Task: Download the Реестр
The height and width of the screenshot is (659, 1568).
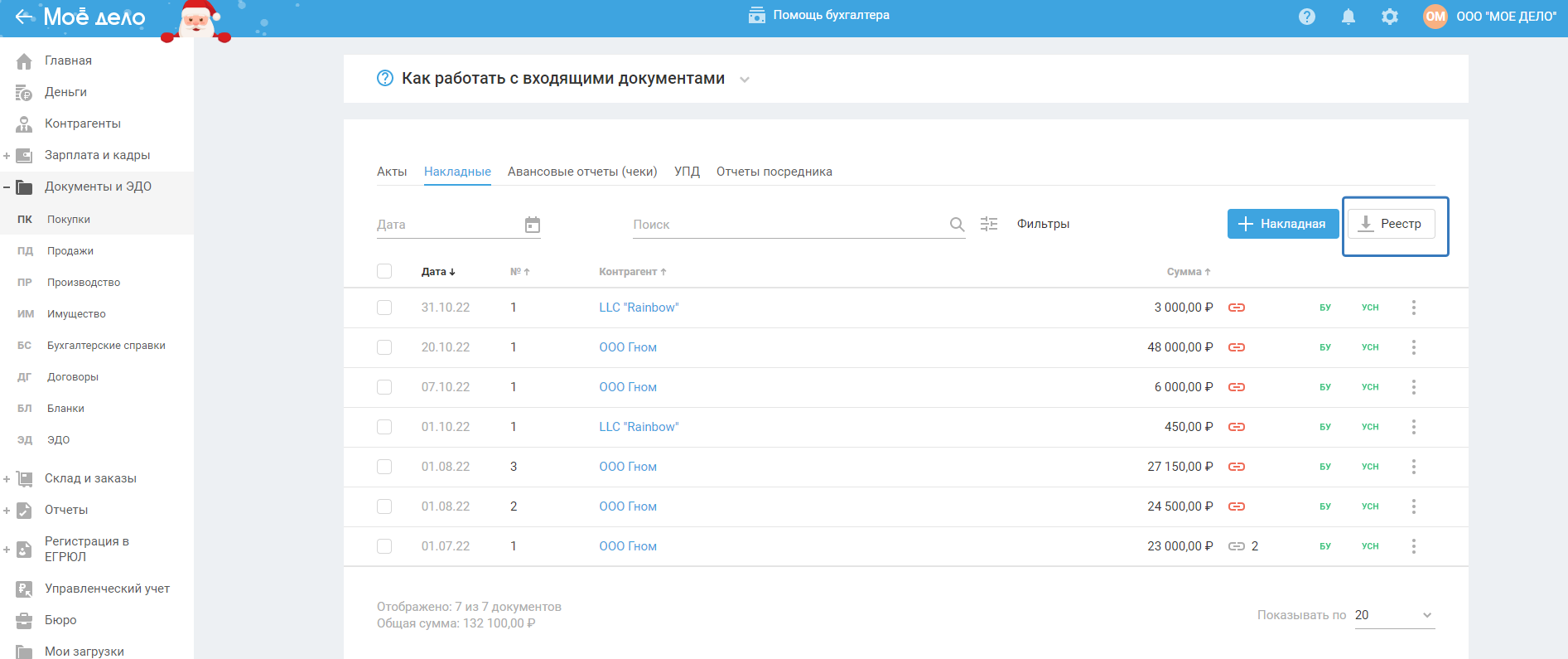Action: tap(1392, 224)
